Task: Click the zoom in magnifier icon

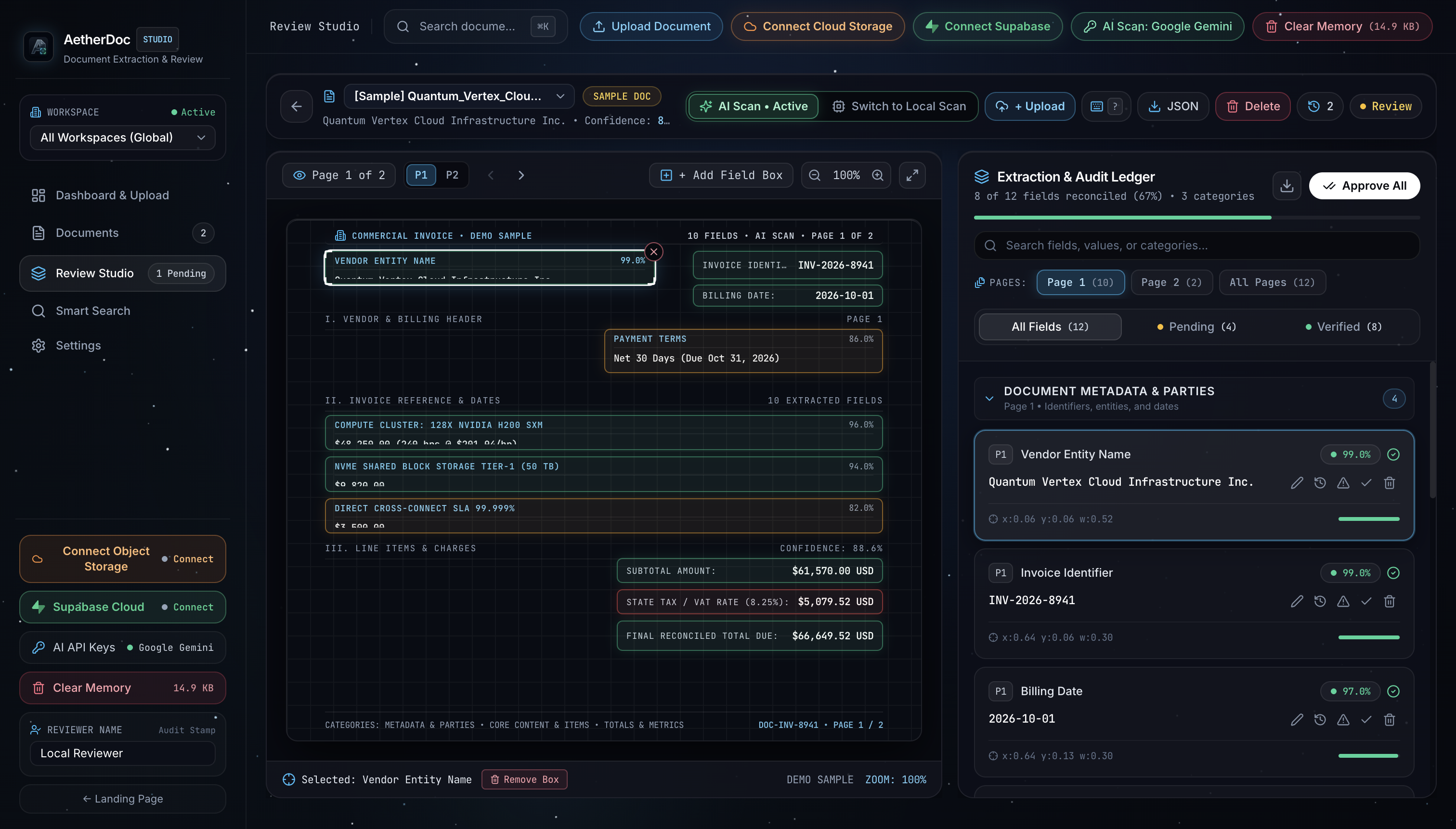Action: (877, 175)
